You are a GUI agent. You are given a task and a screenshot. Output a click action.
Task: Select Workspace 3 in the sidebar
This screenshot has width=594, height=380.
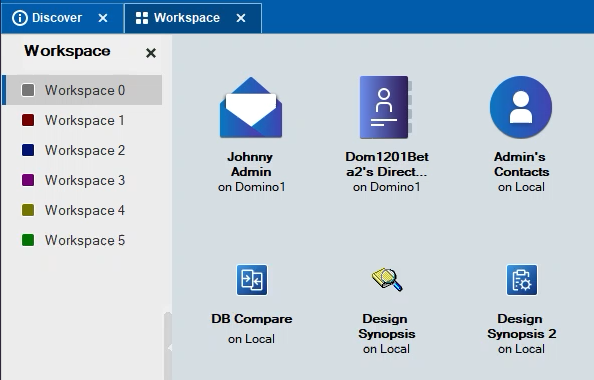coord(82,180)
